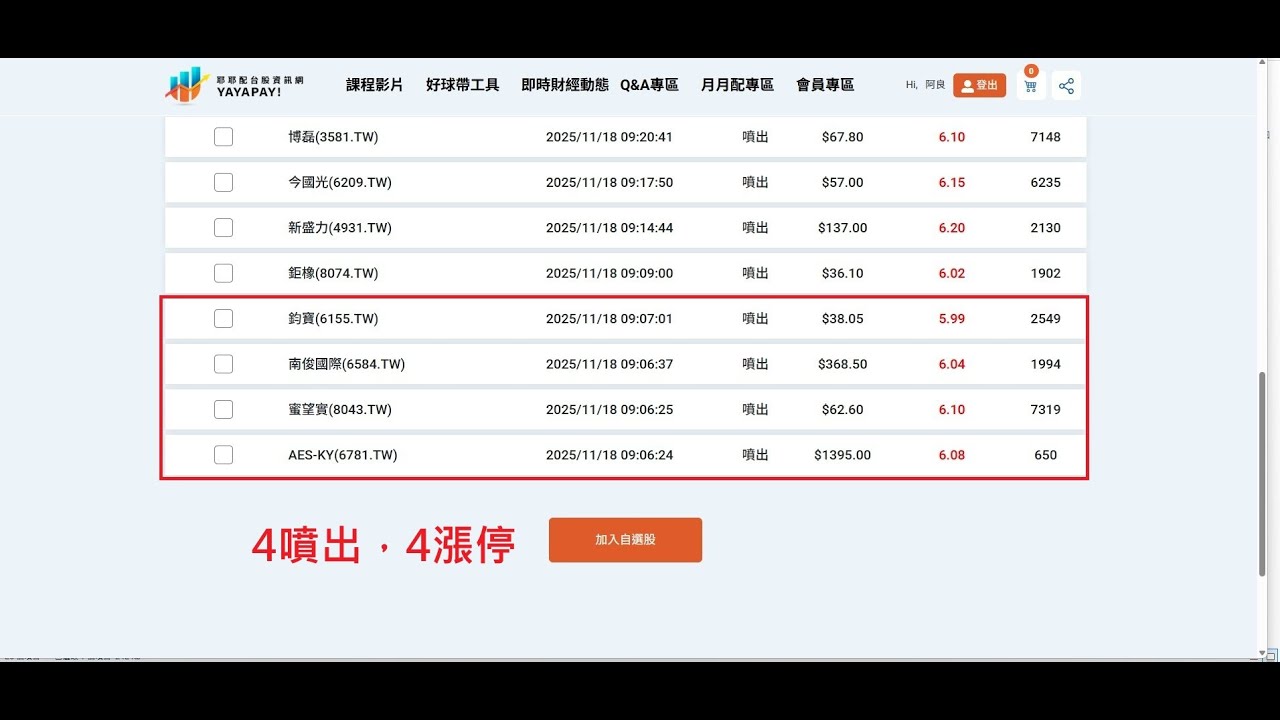The width and height of the screenshot is (1280, 720).
Task: Click red value 5.99
Action: pos(952,319)
